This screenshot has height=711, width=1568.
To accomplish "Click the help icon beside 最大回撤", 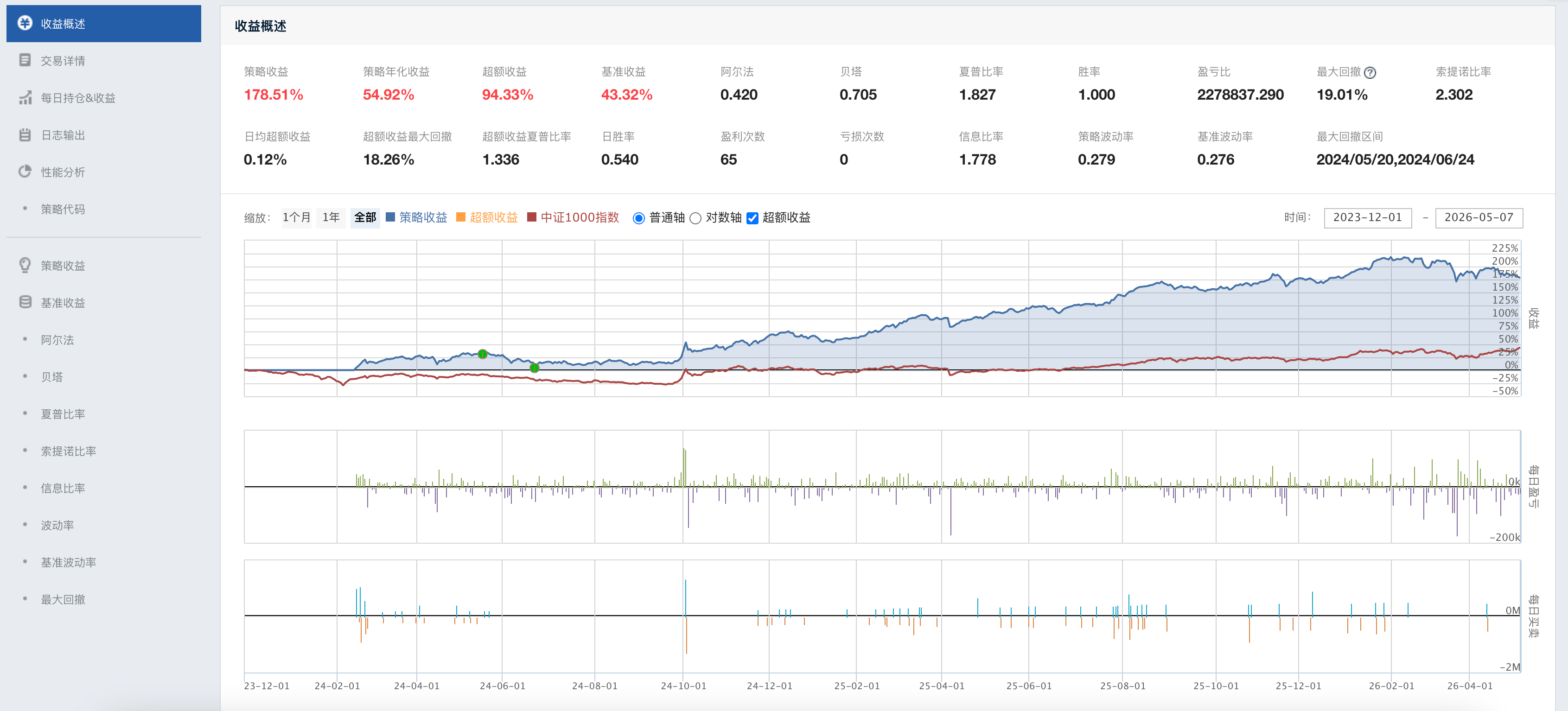I will (x=1370, y=72).
